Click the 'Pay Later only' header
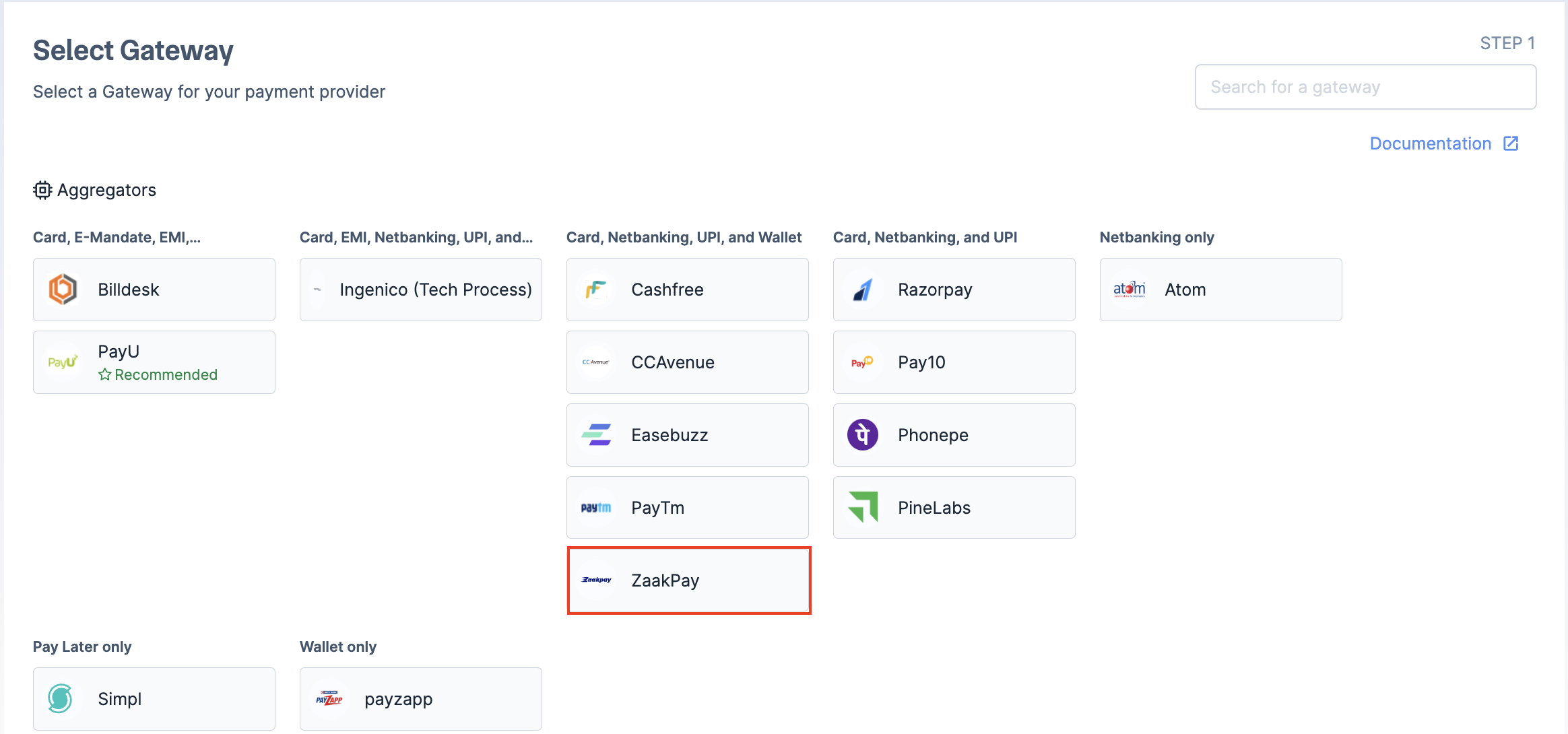This screenshot has height=734, width=1568. [x=82, y=646]
